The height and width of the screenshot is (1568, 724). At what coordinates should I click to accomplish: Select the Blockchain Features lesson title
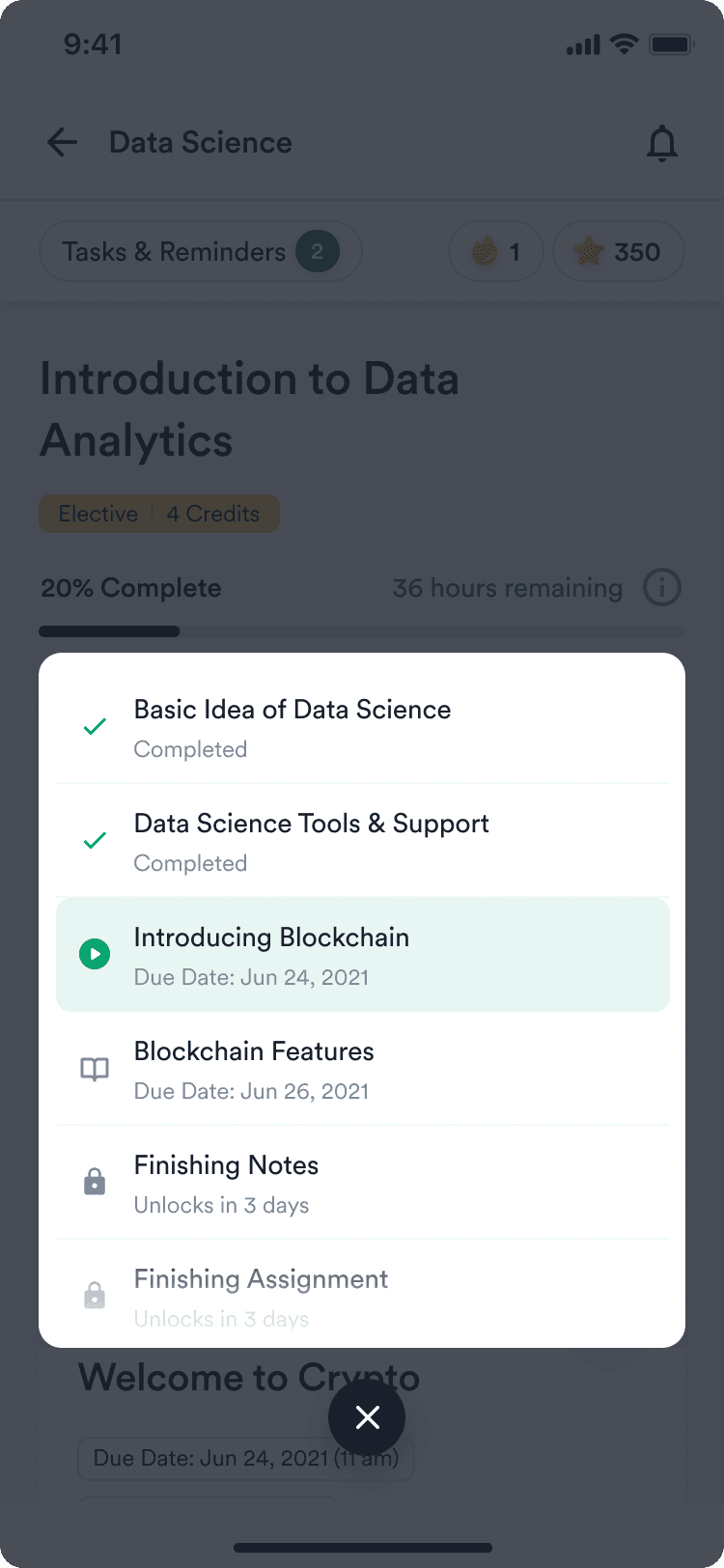pos(254,1051)
